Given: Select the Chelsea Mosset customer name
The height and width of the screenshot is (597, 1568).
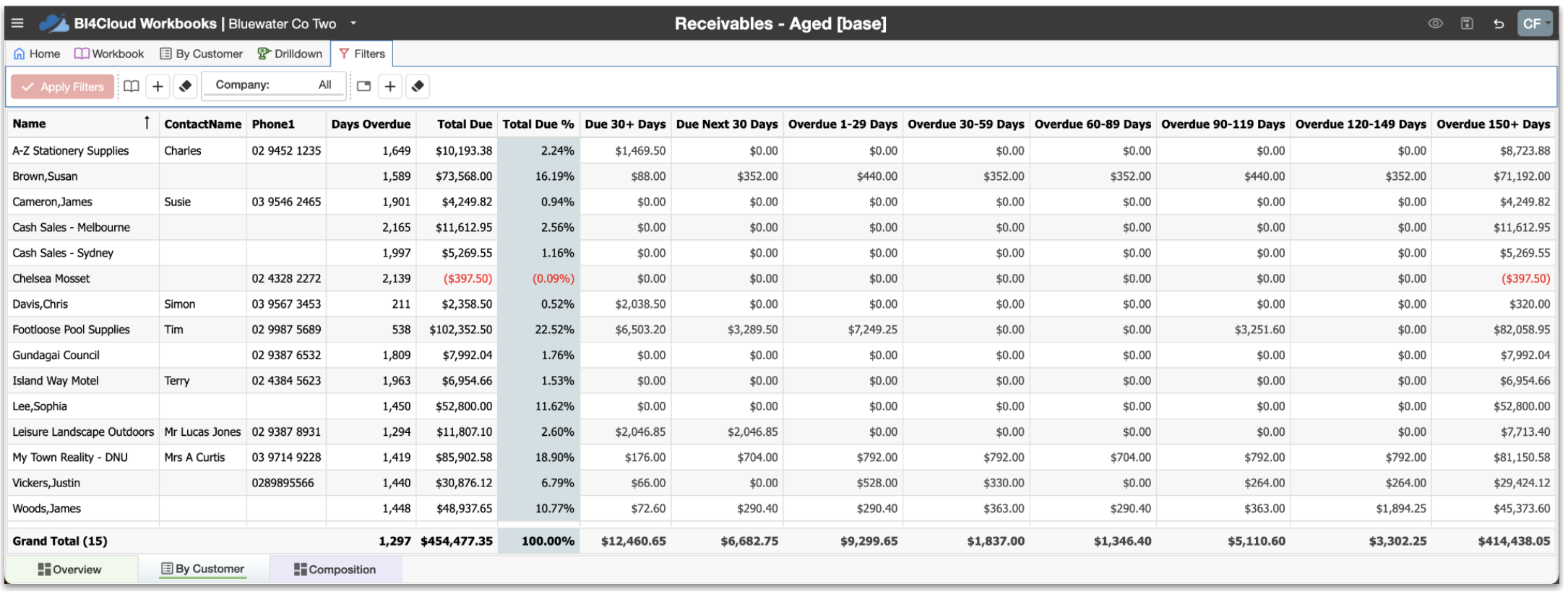Looking at the screenshot, I should pyautogui.click(x=51, y=278).
